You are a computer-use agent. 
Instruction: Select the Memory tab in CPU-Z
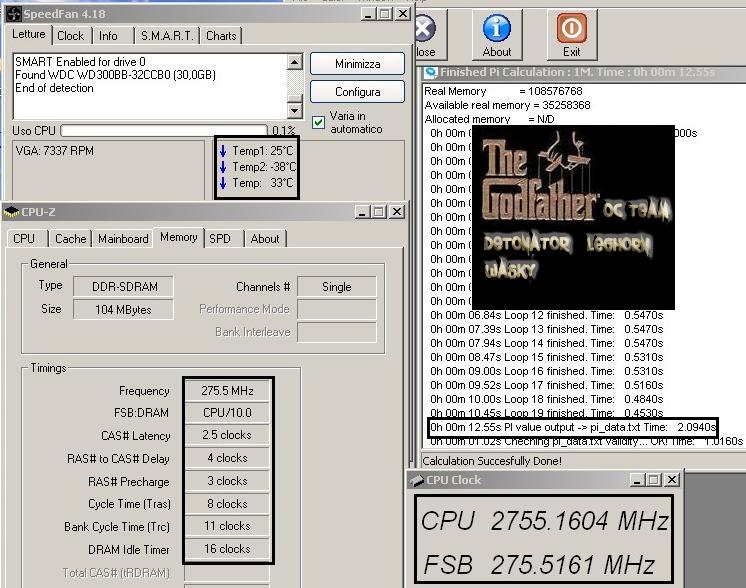point(178,237)
